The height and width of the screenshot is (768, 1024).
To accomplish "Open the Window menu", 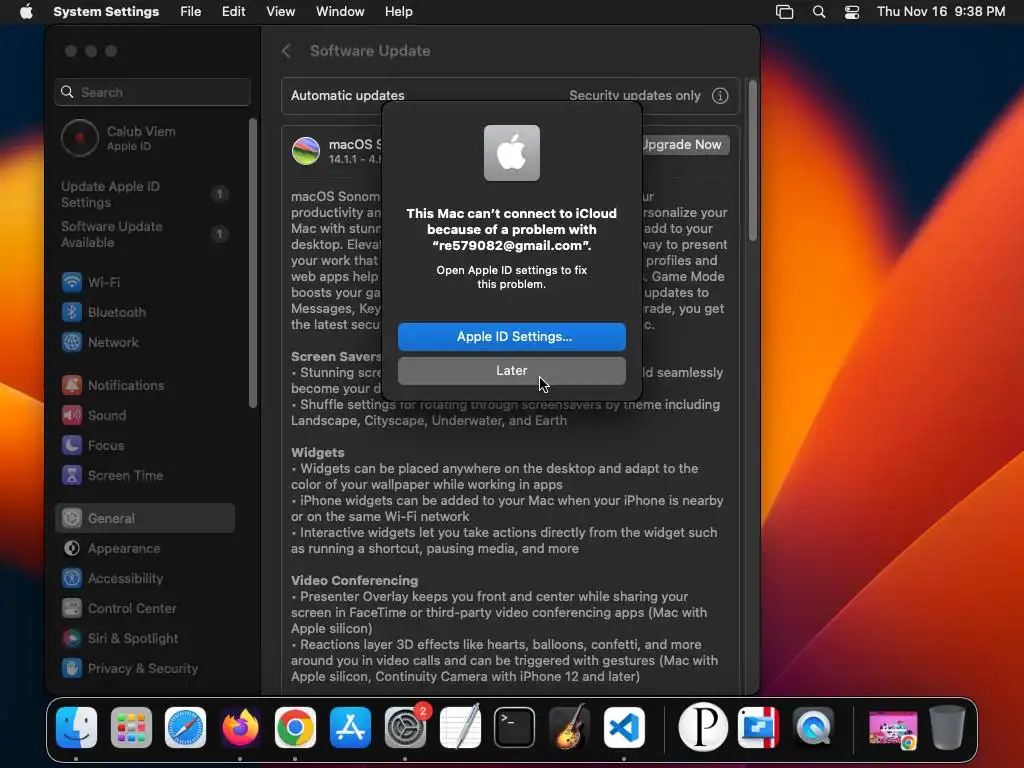I will (340, 12).
